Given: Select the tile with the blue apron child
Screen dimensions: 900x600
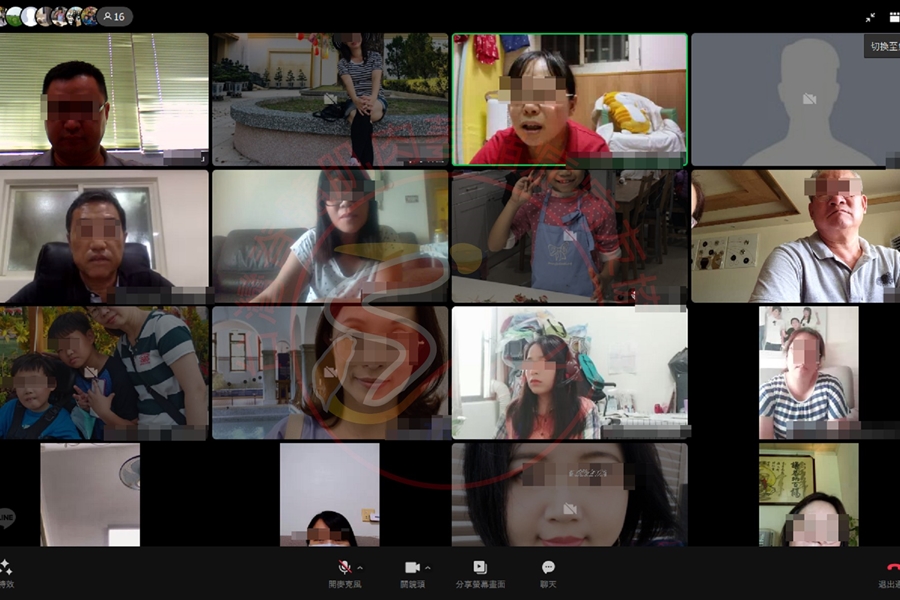Looking at the screenshot, I should (569, 236).
